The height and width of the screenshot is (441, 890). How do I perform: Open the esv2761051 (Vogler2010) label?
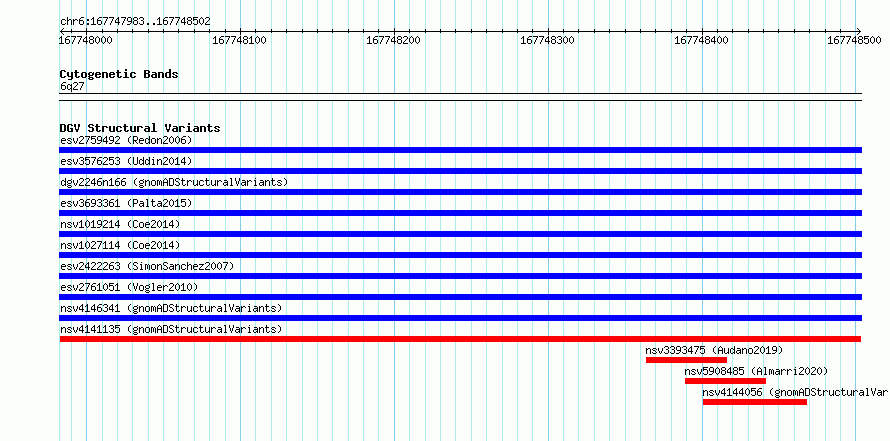[129, 287]
